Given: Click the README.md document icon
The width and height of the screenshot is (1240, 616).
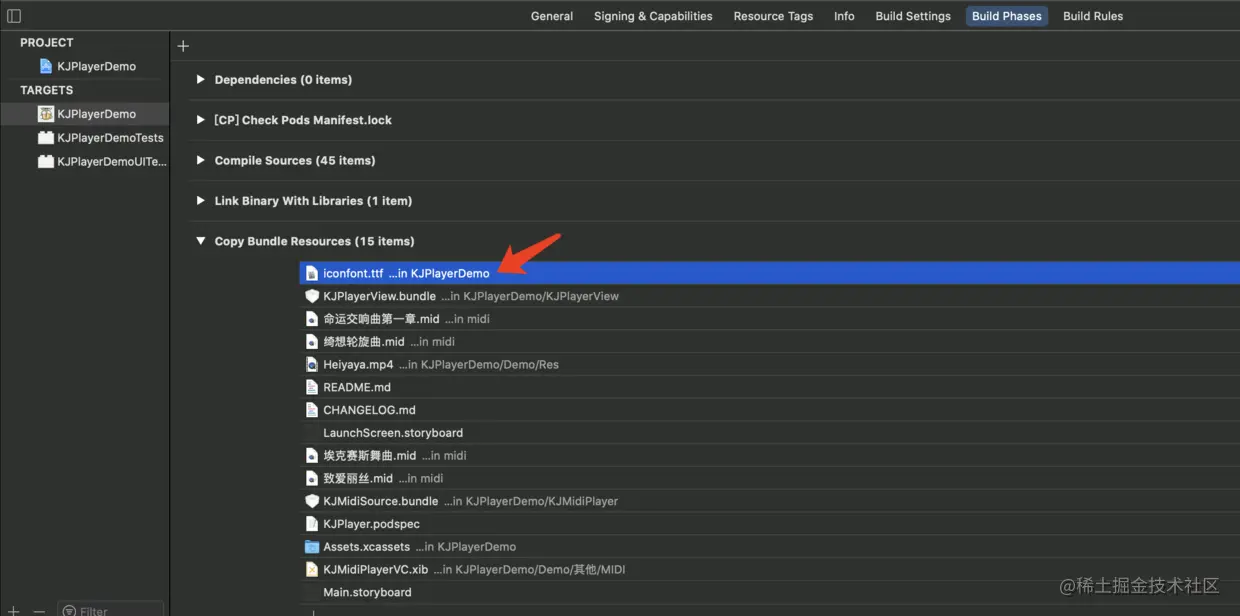Looking at the screenshot, I should (x=312, y=387).
